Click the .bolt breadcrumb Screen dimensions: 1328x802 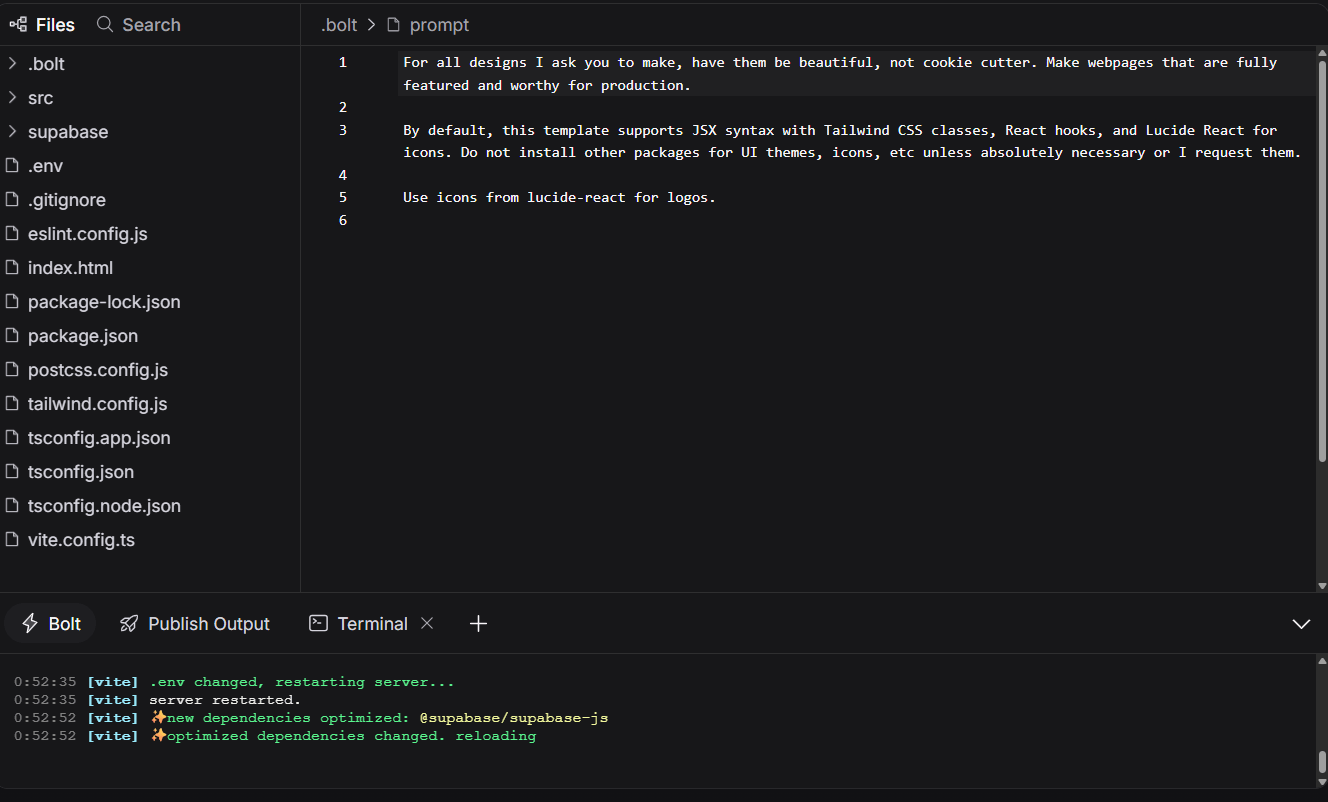tap(339, 25)
